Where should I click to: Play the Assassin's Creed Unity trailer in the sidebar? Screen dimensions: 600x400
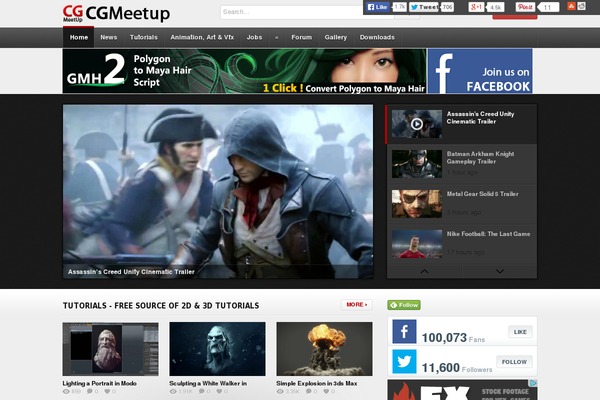pyautogui.click(x=417, y=124)
